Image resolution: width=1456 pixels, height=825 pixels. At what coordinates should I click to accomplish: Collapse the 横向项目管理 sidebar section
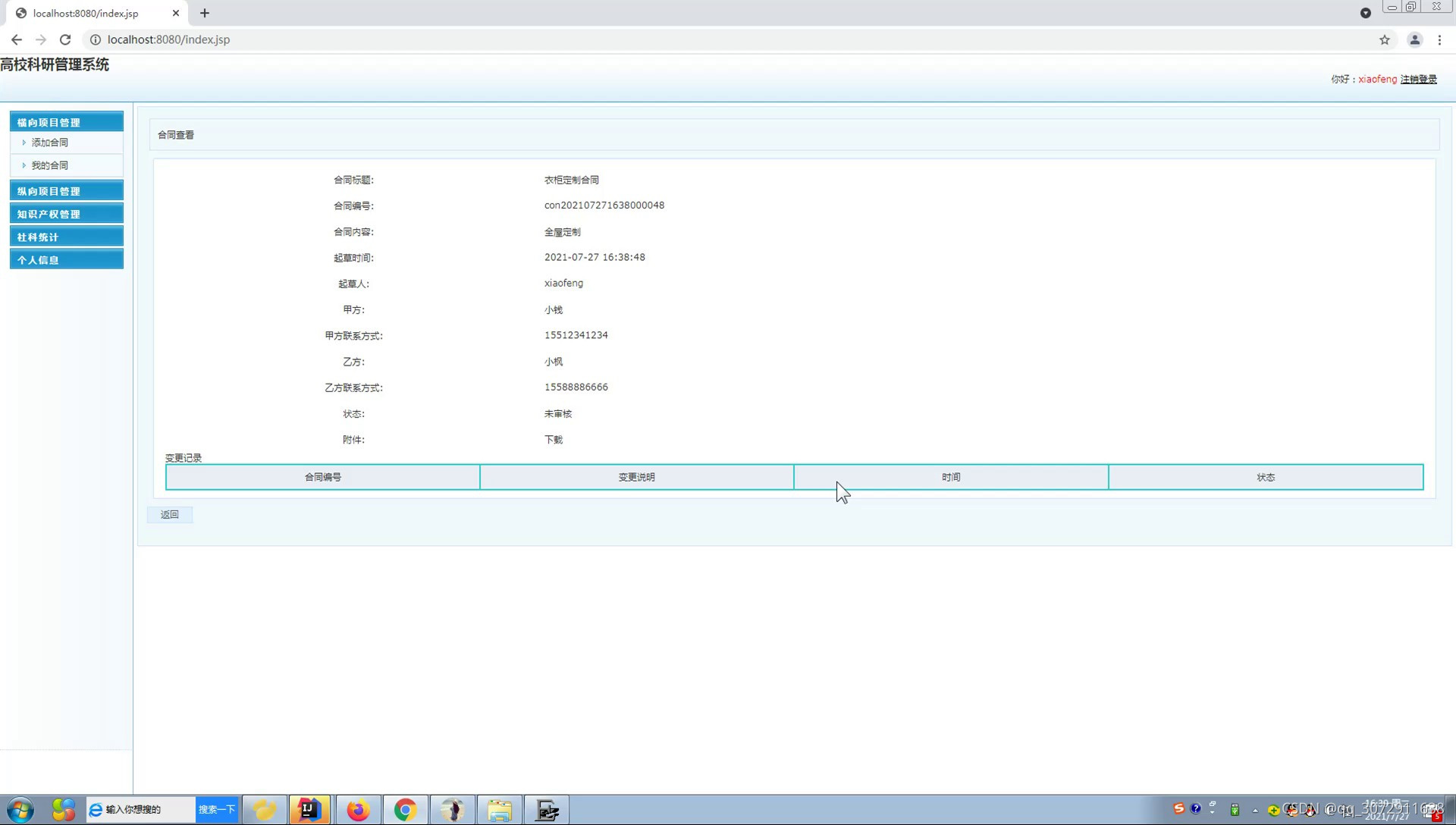click(x=67, y=121)
